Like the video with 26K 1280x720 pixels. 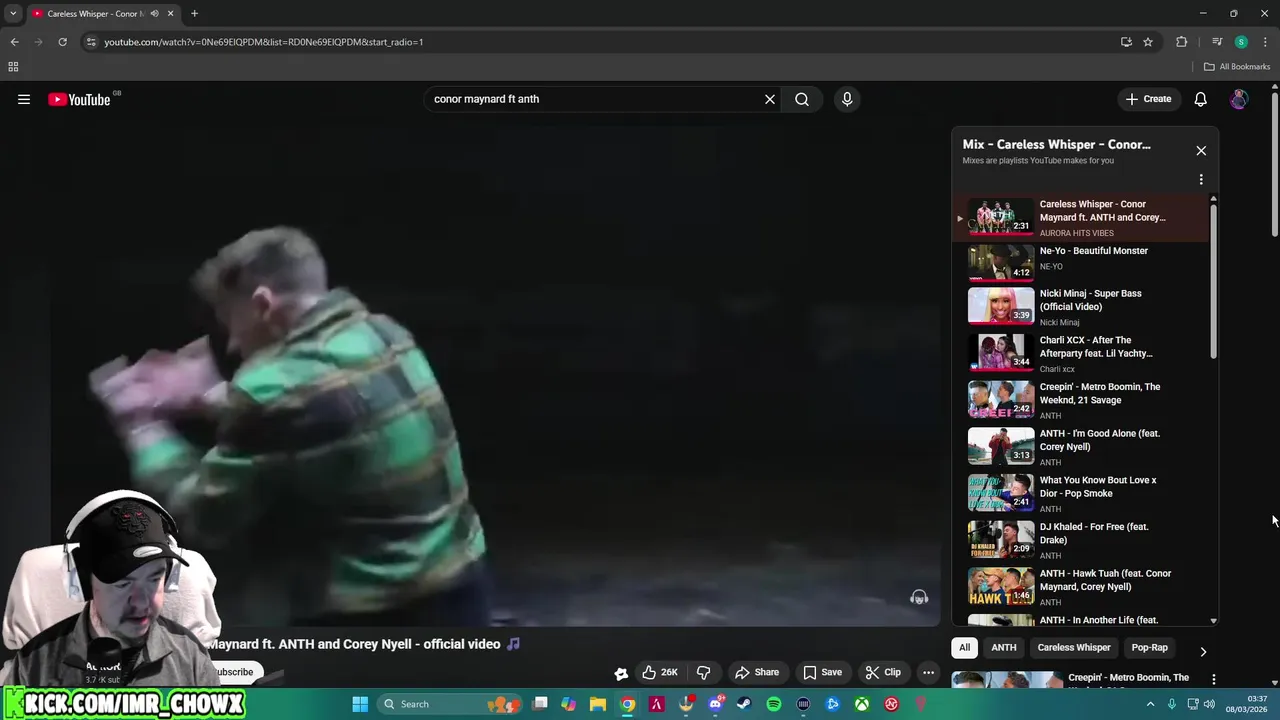pyautogui.click(x=660, y=672)
